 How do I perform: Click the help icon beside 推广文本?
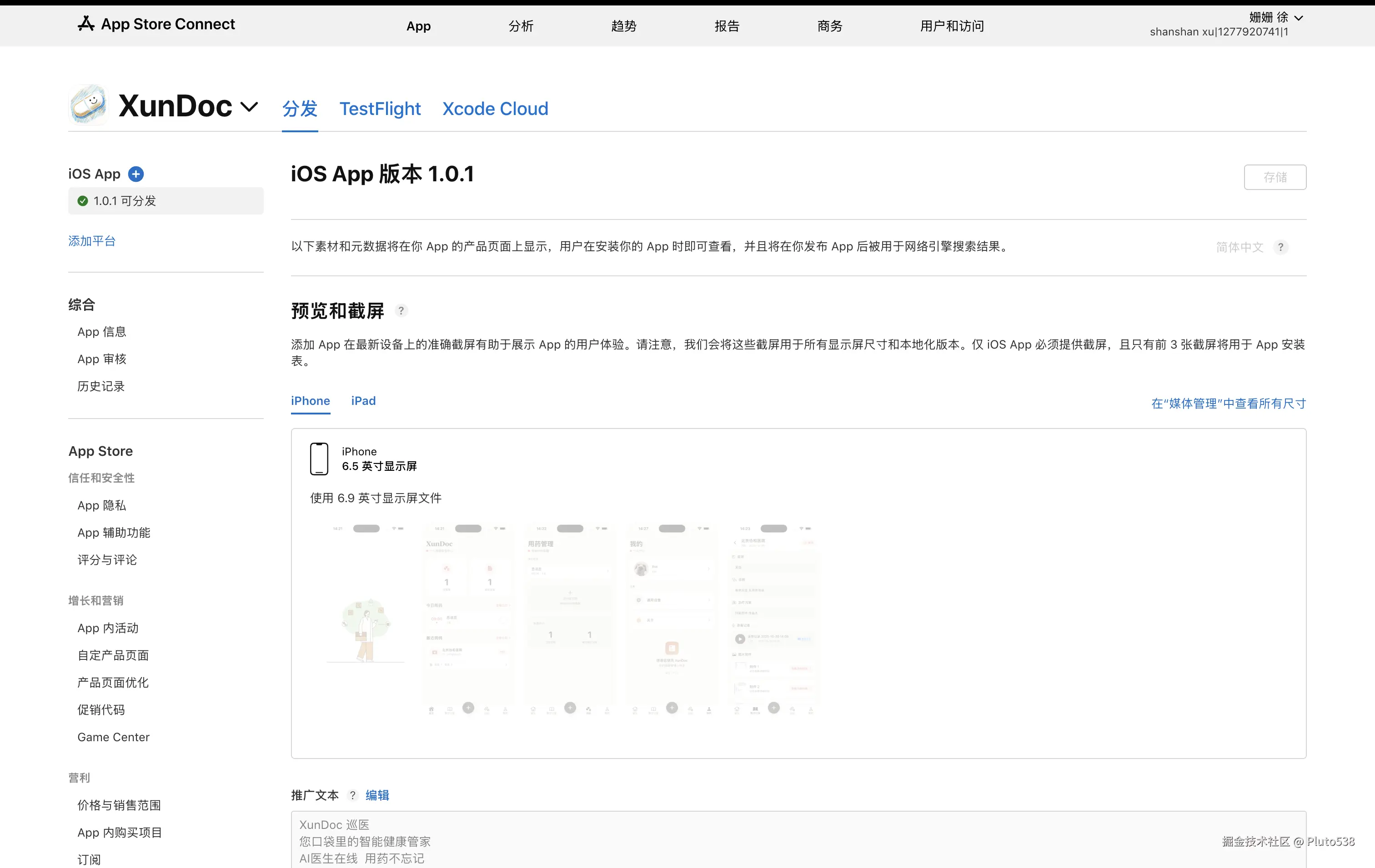coord(352,795)
